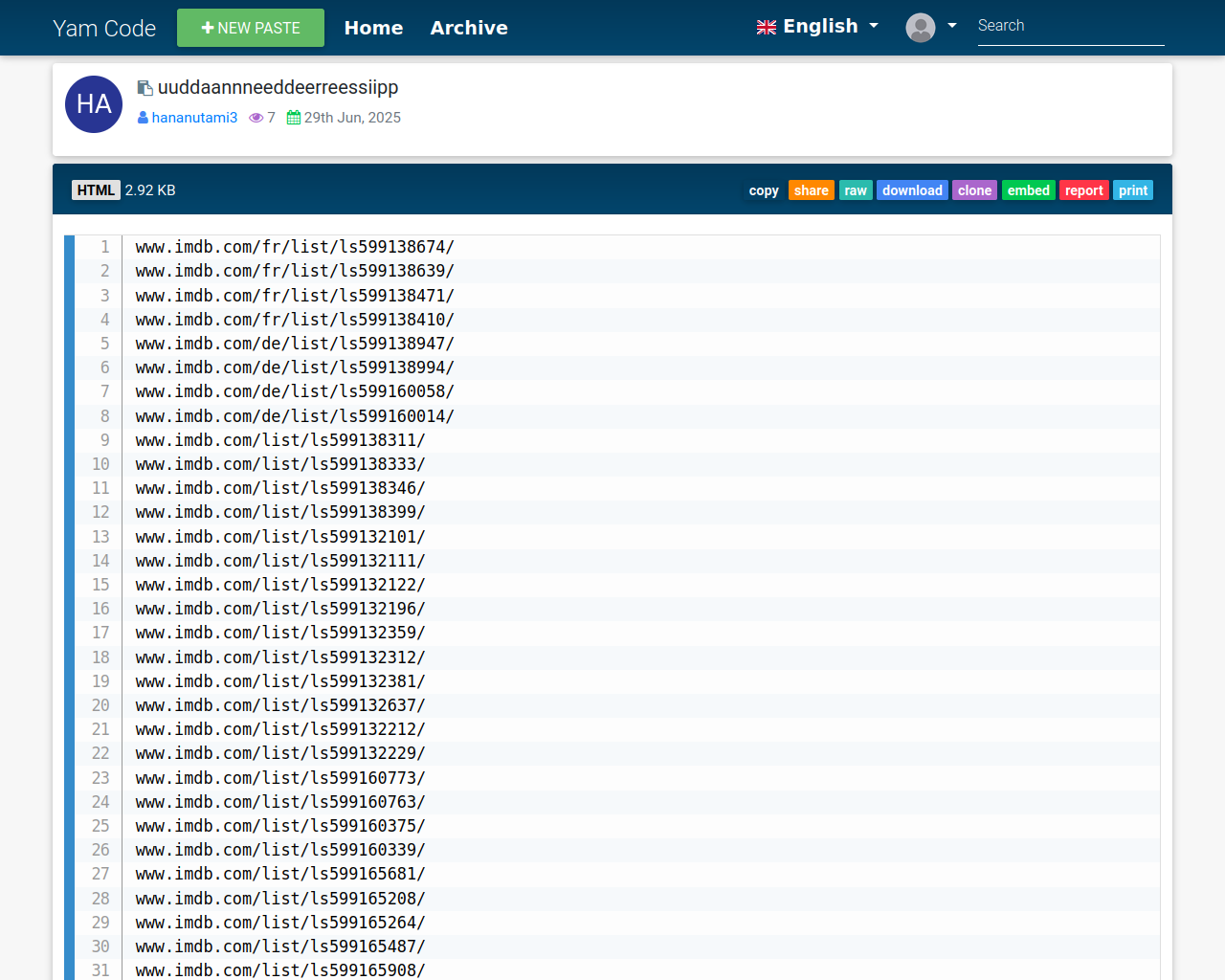Open the user avatar account icon

921,28
